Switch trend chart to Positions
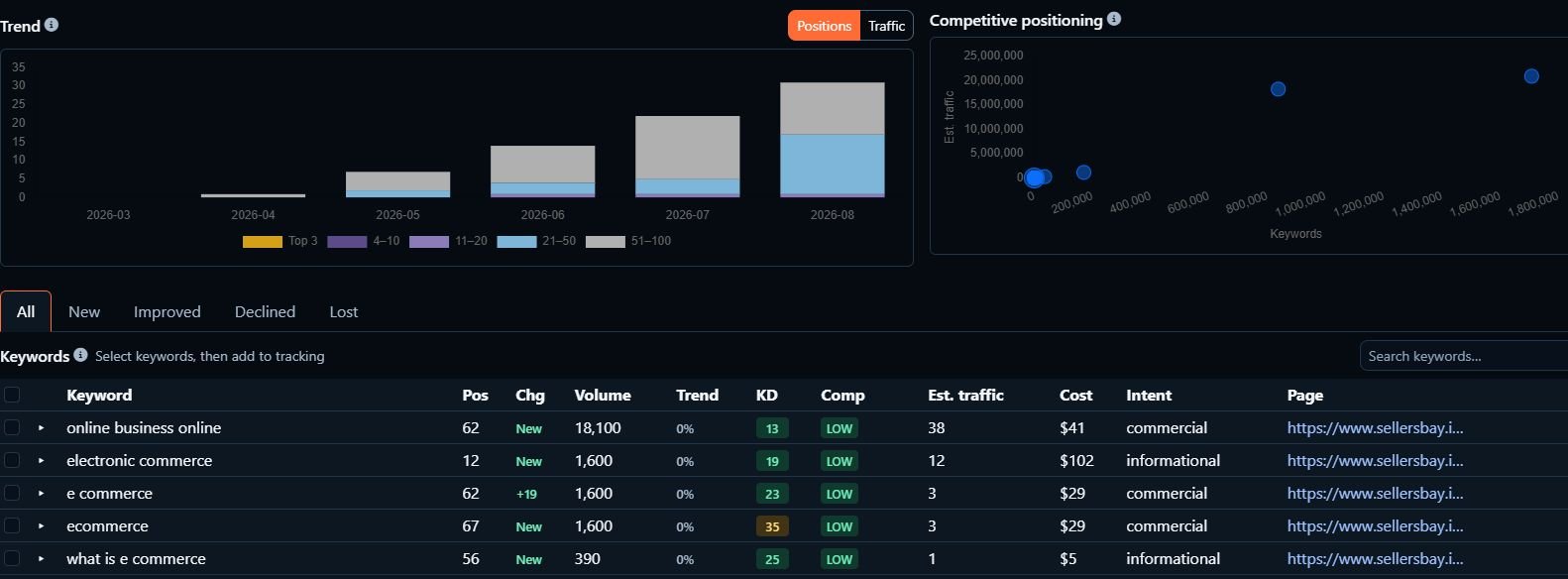Screen dimensions: 1568x579 tap(824, 26)
